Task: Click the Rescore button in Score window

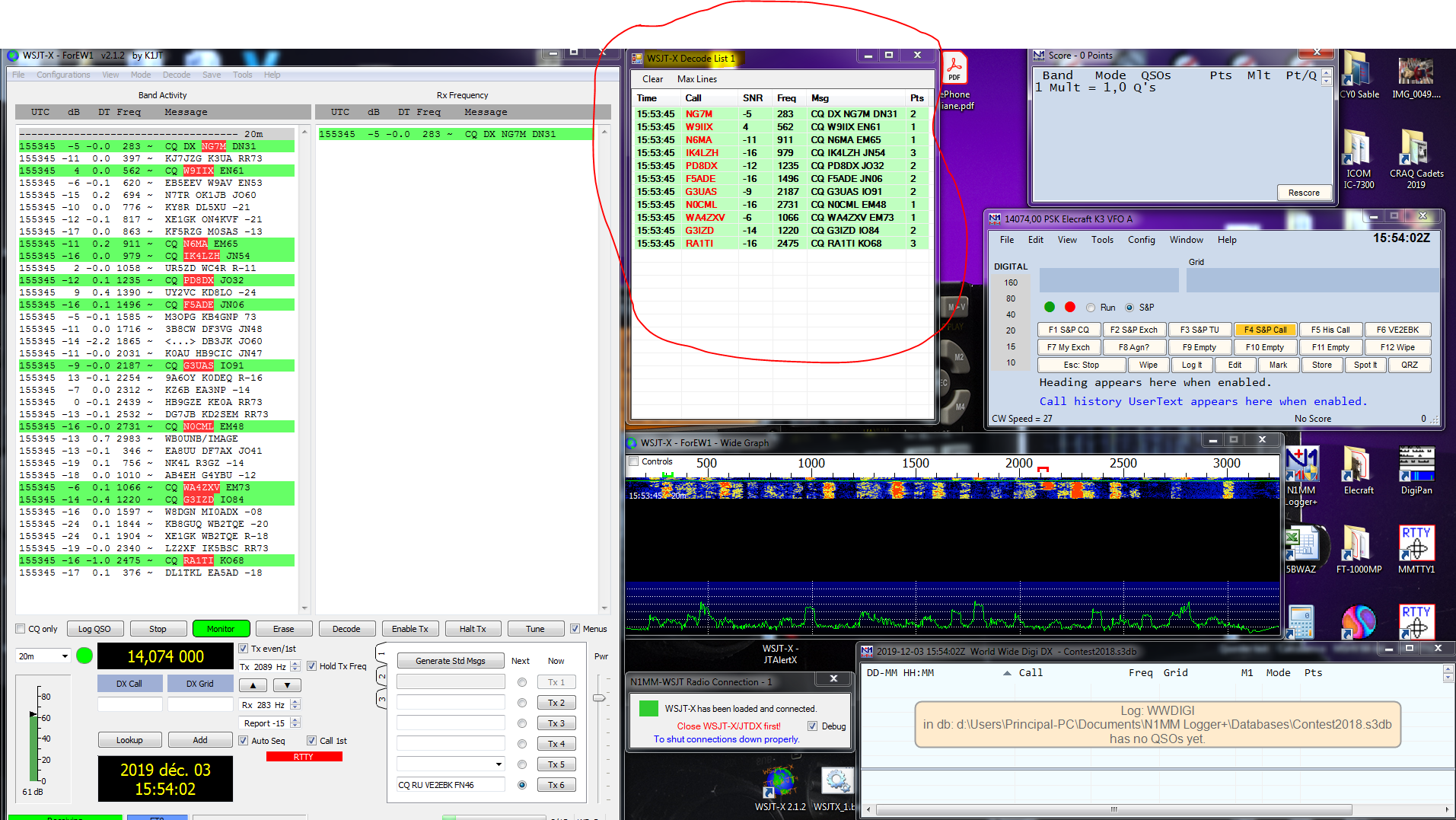Action: coord(1304,193)
